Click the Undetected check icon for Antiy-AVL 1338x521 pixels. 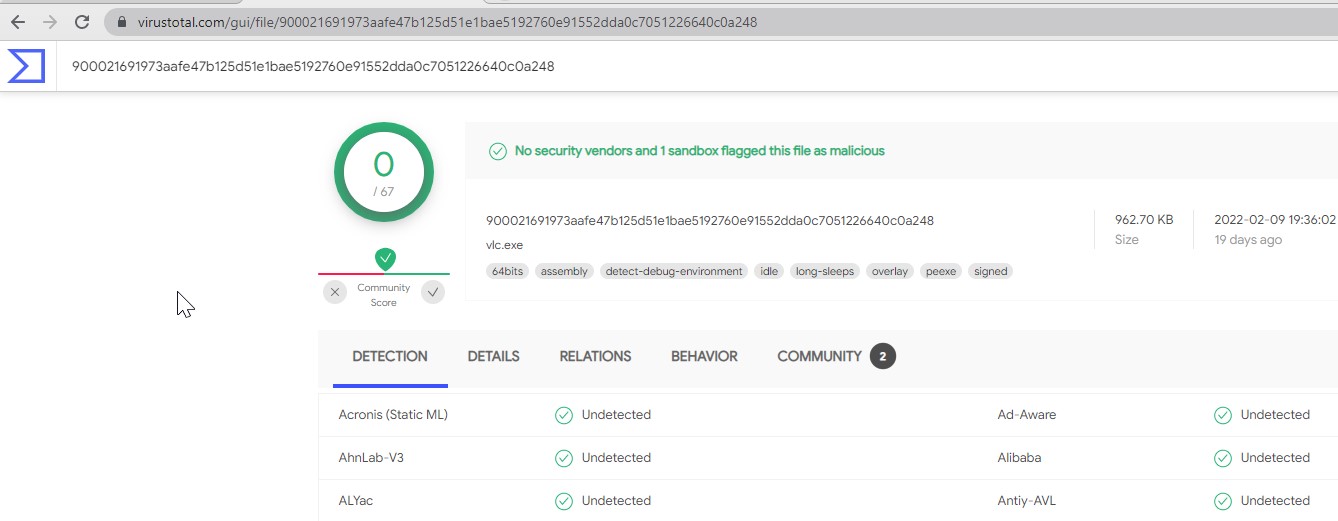pos(1223,501)
